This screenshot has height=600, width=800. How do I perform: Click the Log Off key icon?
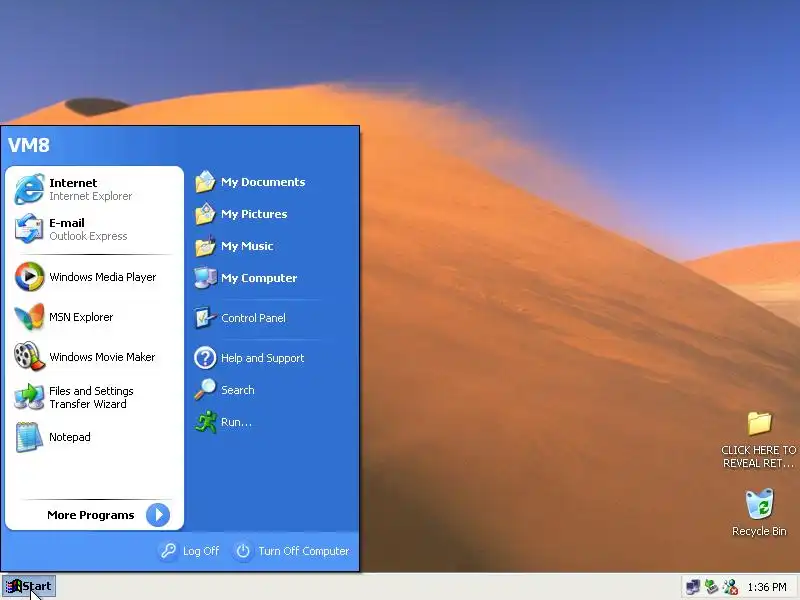coord(168,551)
